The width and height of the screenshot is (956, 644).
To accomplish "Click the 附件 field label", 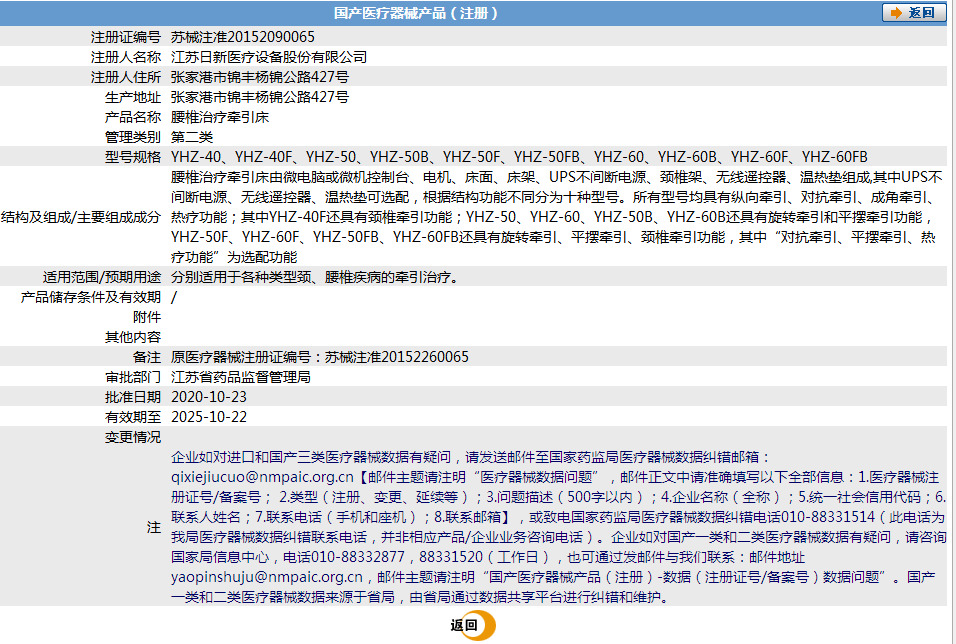I will [147, 317].
